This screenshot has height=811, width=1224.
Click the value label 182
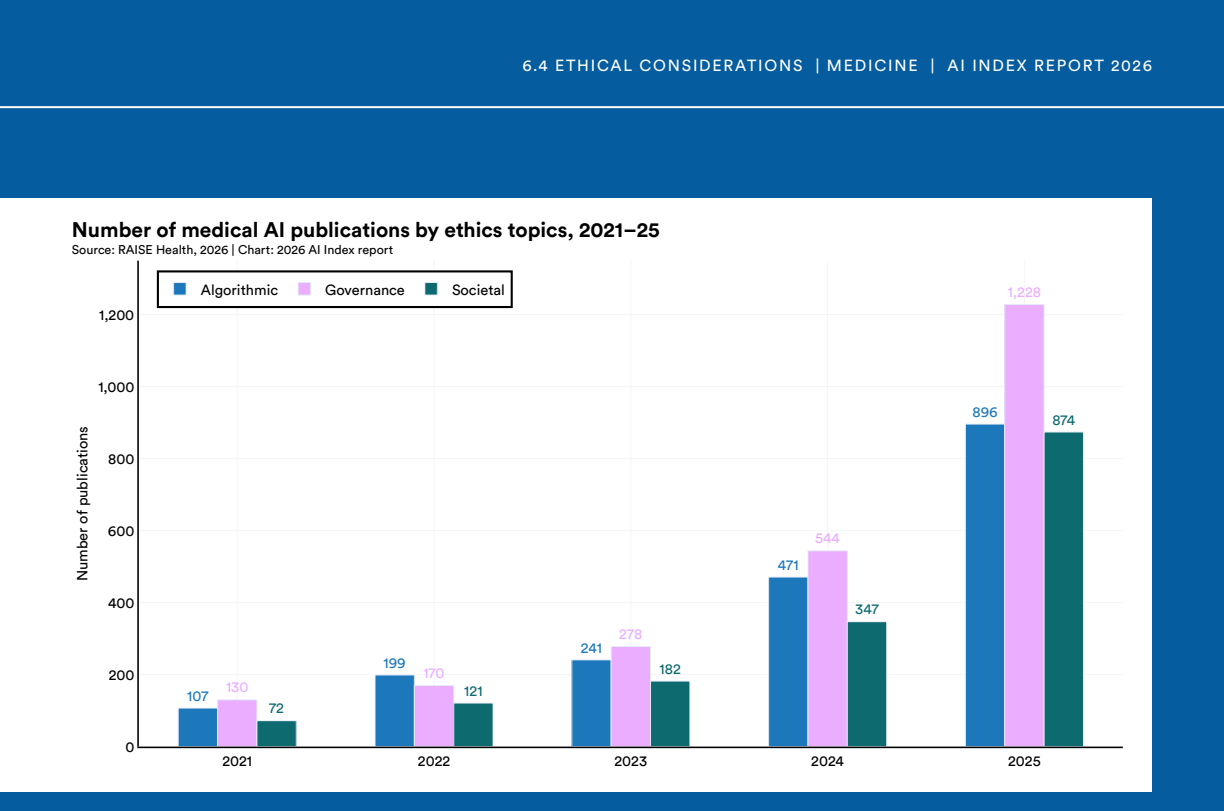pyautogui.click(x=670, y=669)
